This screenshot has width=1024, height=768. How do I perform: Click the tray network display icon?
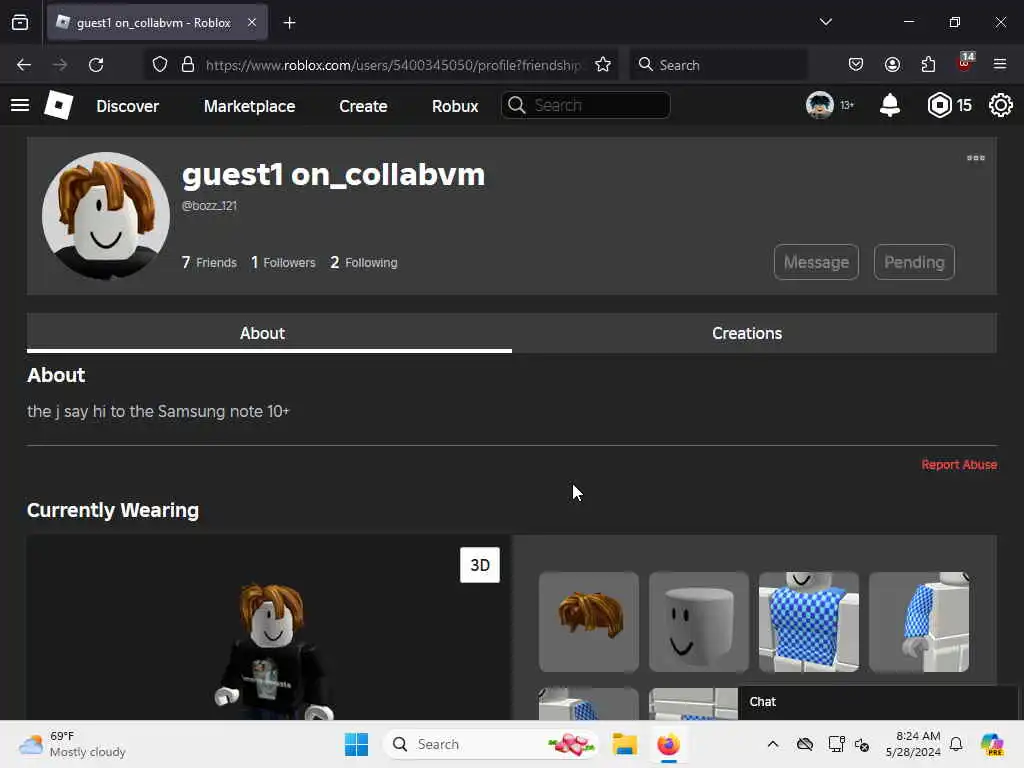point(836,744)
